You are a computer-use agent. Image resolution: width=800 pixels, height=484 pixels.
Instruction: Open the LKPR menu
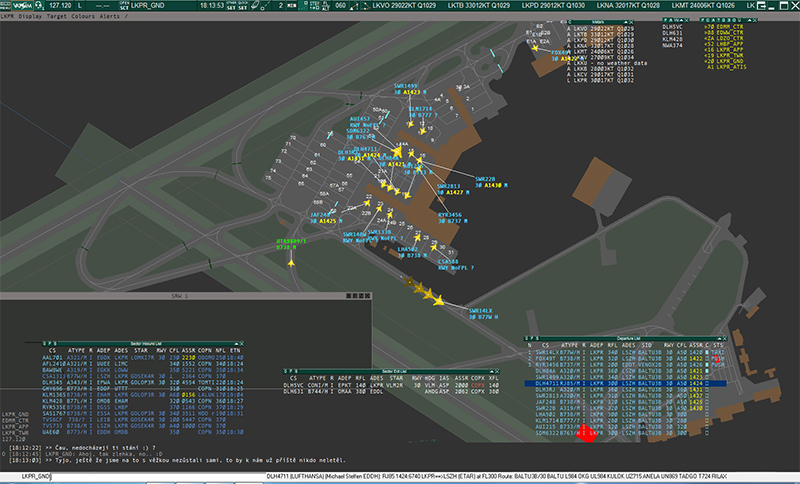click(7, 16)
